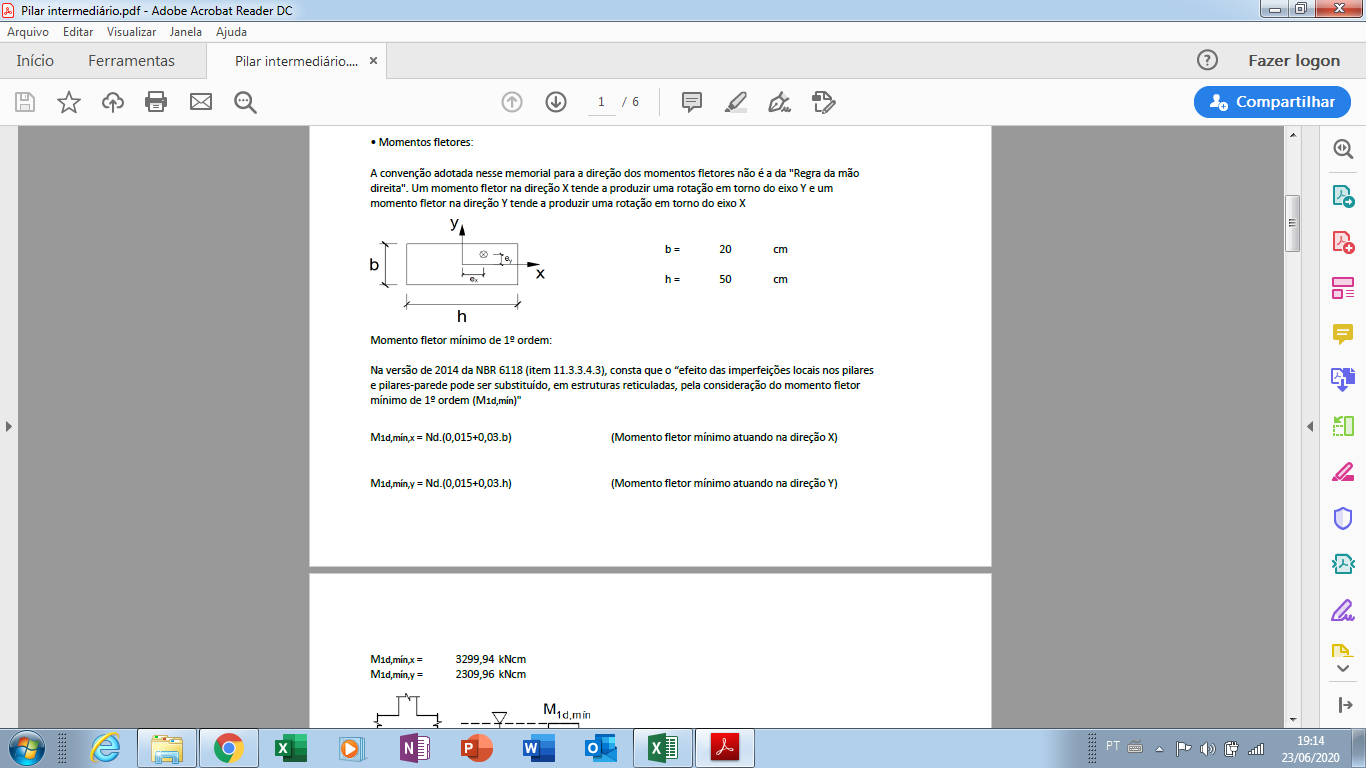Click the text 'Momento fletor mínimo de 1º ordem:'

pyautogui.click(x=460, y=341)
